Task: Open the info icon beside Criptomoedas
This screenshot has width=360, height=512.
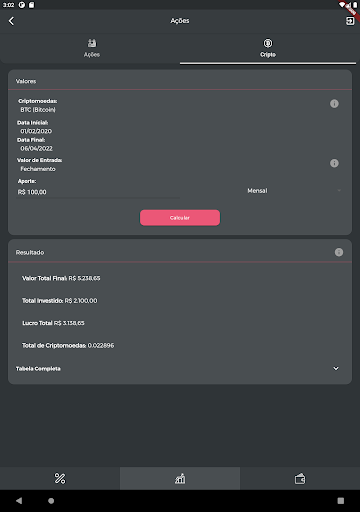Action: pos(334,104)
